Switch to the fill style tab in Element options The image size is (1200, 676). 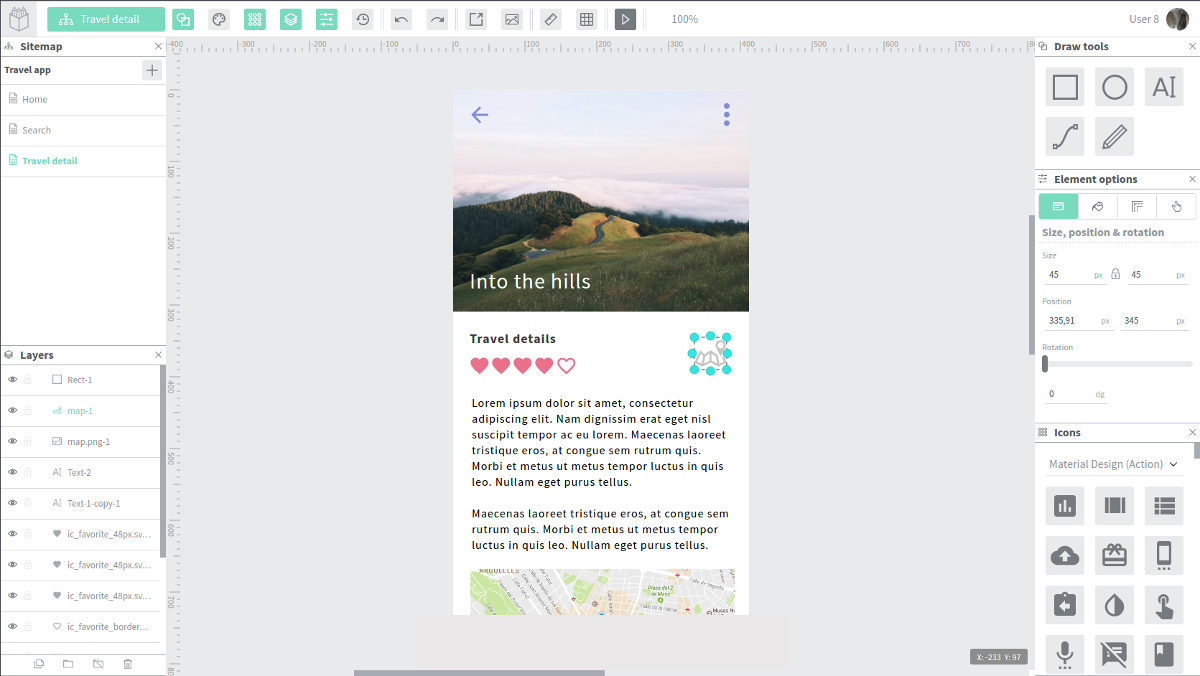click(1097, 206)
